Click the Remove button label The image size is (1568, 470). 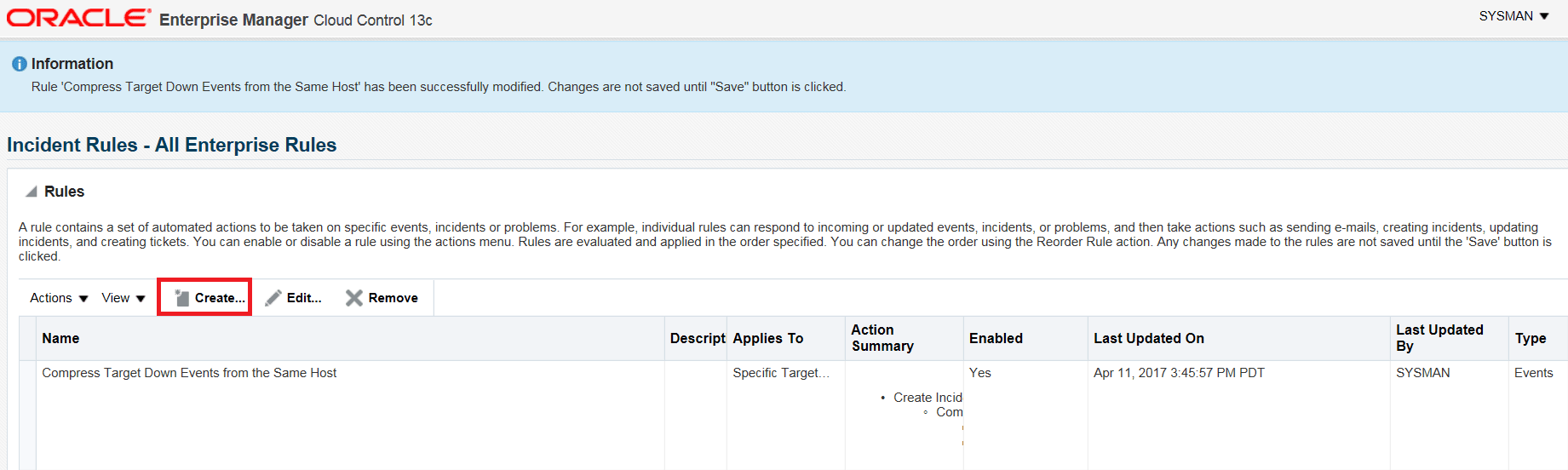[393, 298]
